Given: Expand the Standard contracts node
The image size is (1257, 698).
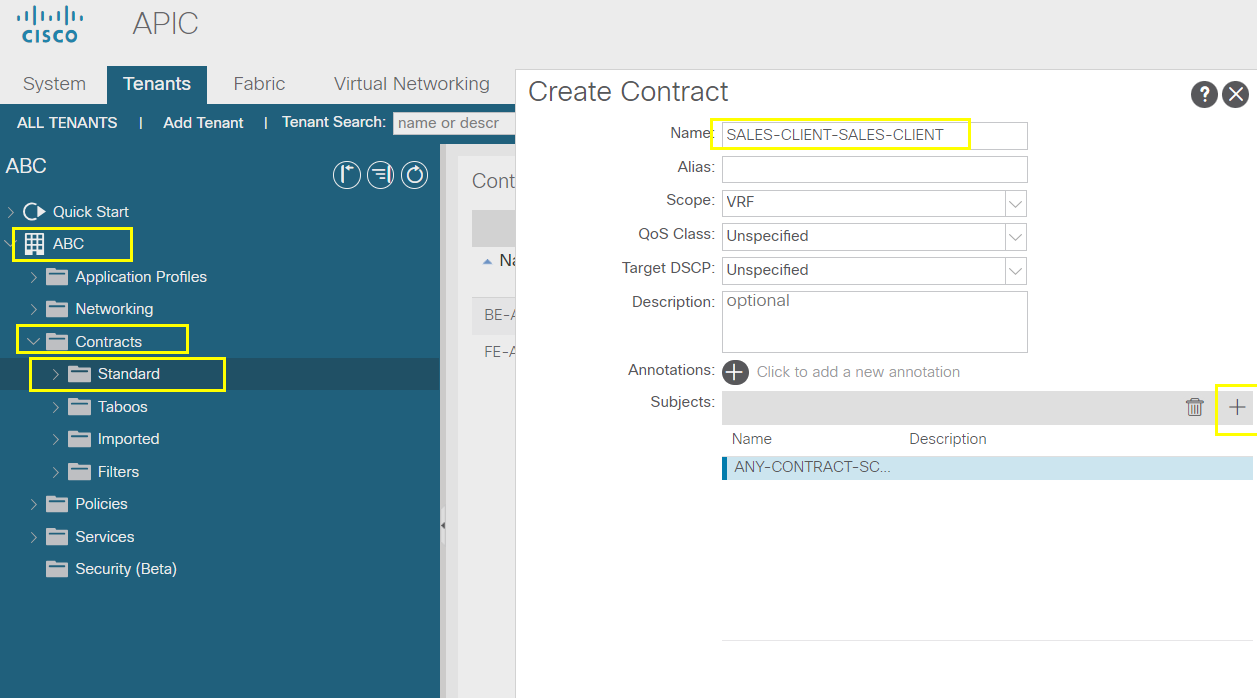Looking at the screenshot, I should point(56,373).
